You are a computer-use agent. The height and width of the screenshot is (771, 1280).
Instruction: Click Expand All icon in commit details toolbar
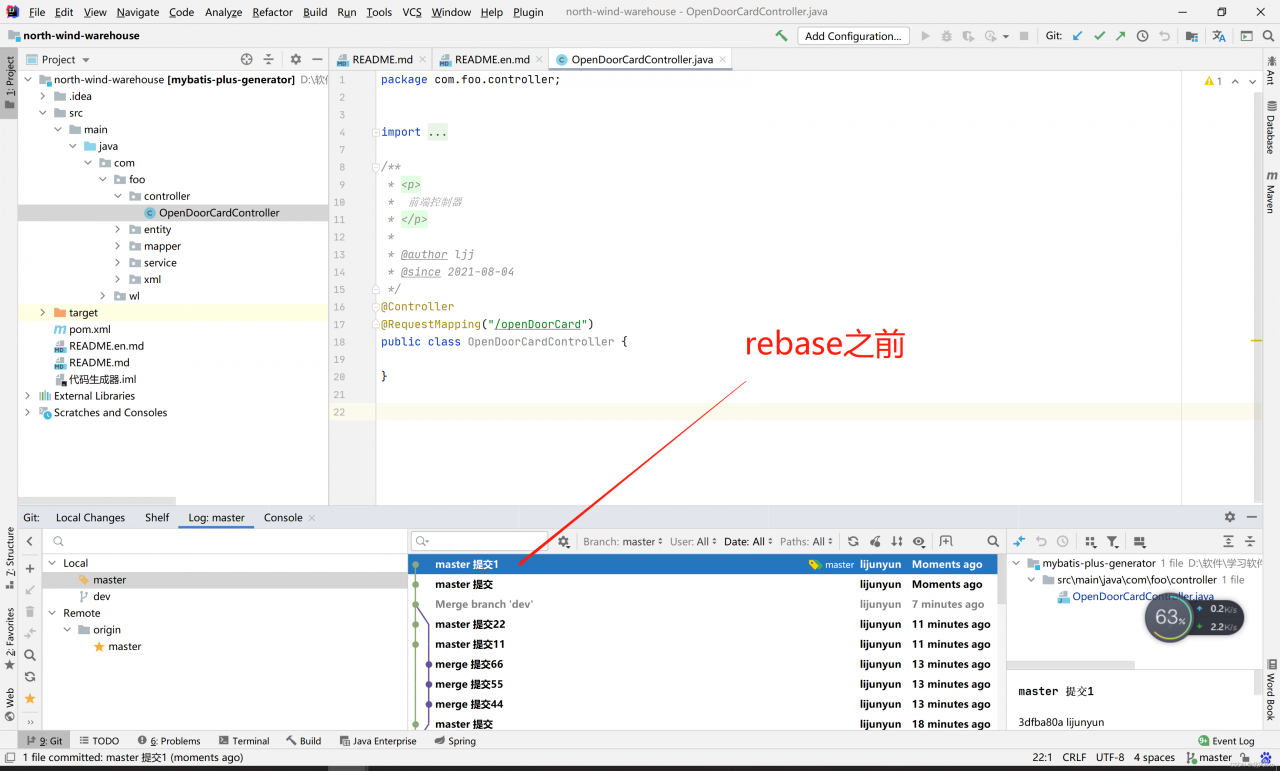1228,541
